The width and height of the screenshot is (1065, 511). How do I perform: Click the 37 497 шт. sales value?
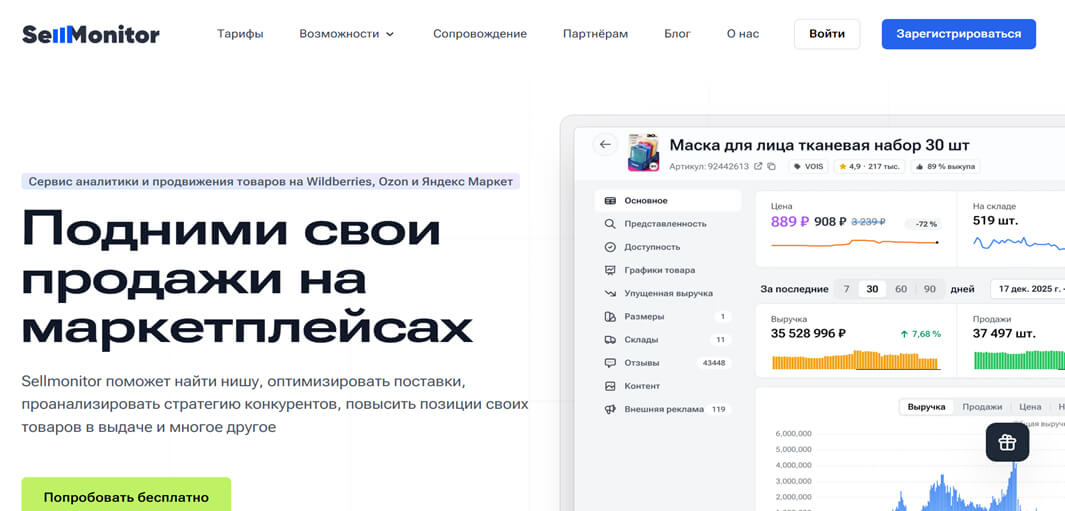[1004, 334]
